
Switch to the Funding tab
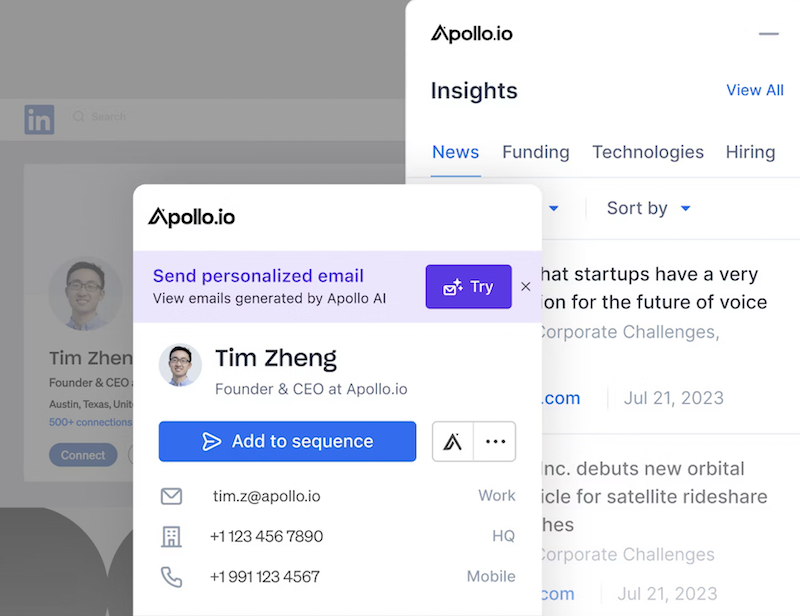coord(536,152)
